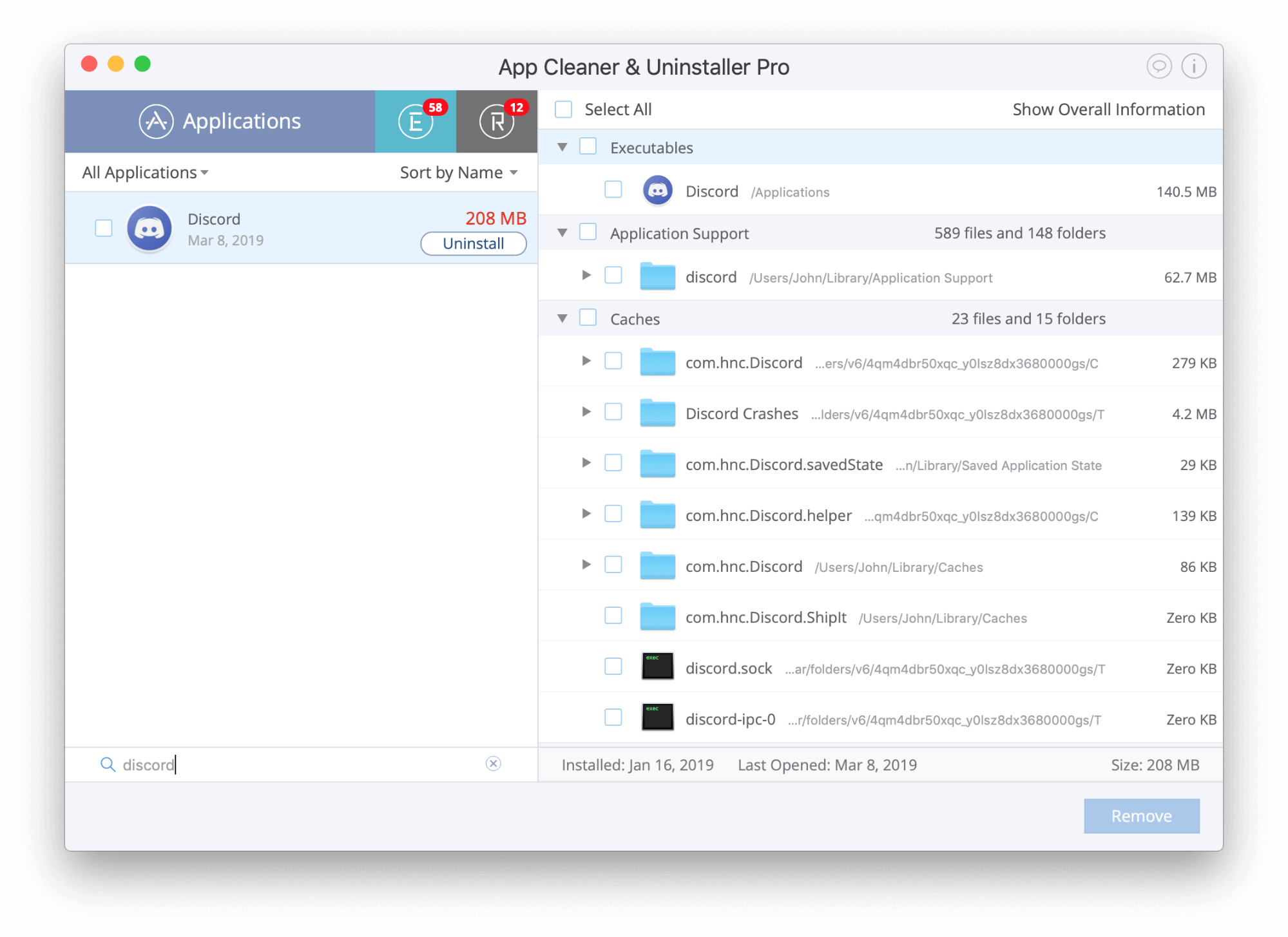1288x937 pixels.
Task: Click the Discord Crashes cache folder icon
Action: pyautogui.click(x=657, y=414)
